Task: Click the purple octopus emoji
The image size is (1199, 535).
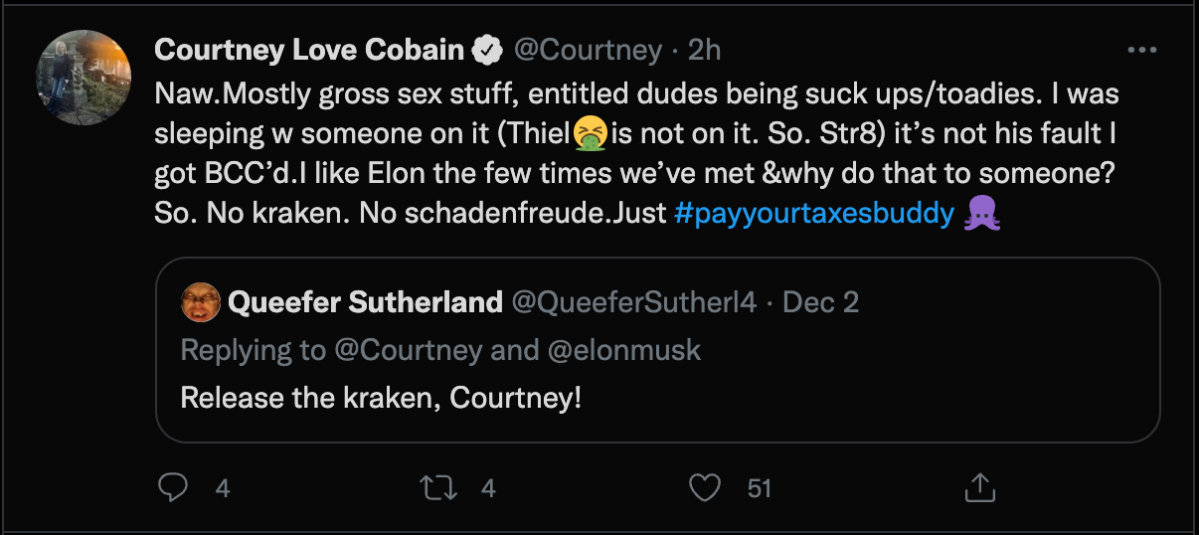Action: coord(982,215)
